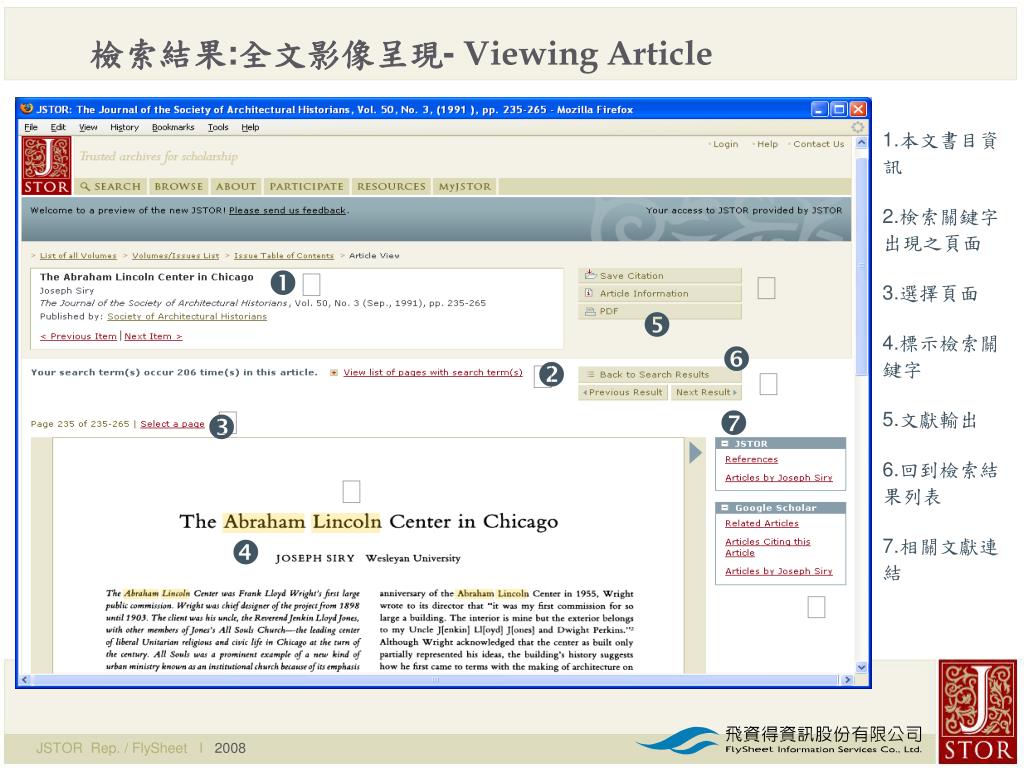Click the horizontal scrollbar left arrow
The image size is (1024, 768).
(25, 680)
